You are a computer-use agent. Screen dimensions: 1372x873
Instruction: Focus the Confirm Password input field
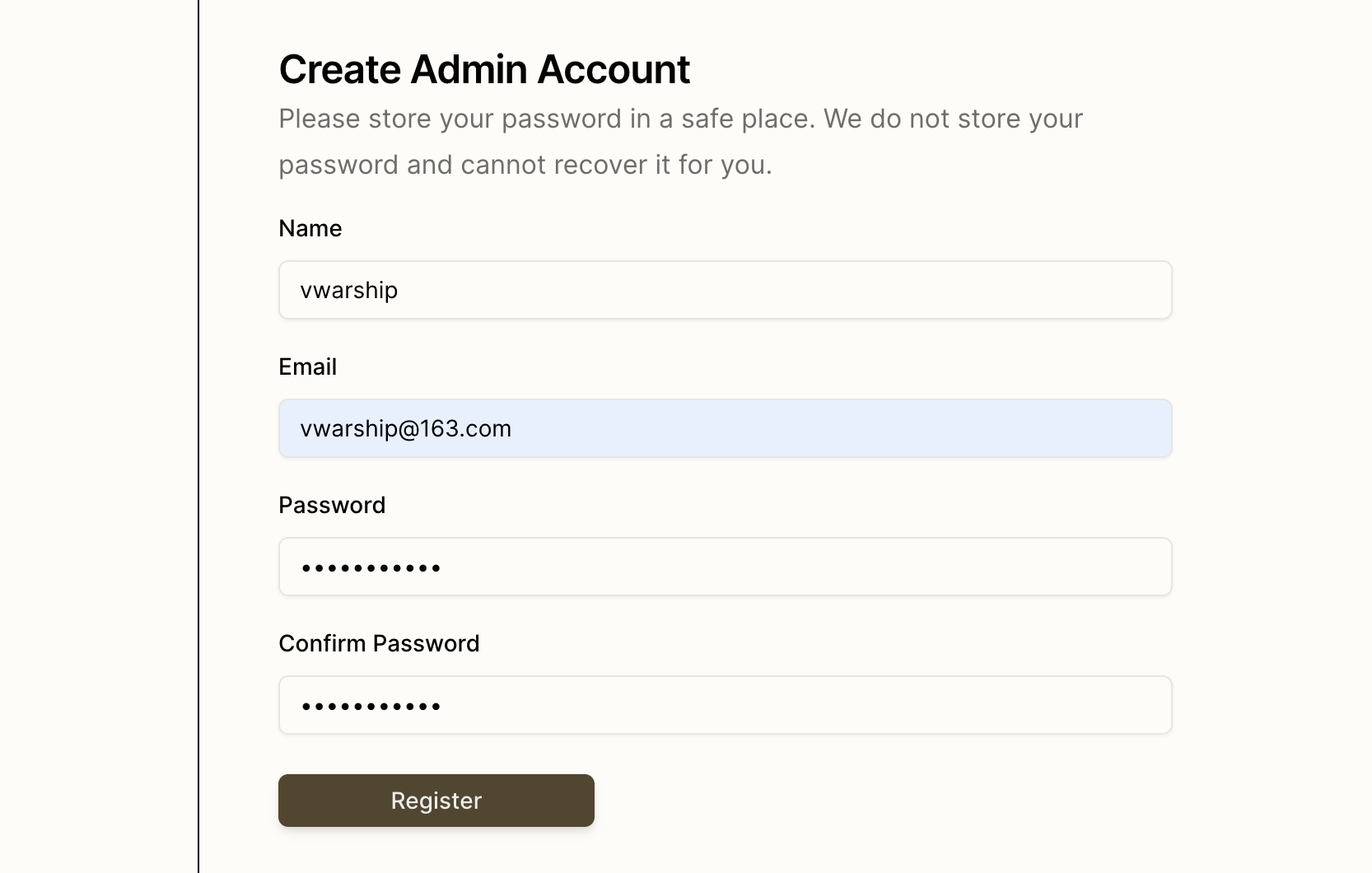coord(725,705)
